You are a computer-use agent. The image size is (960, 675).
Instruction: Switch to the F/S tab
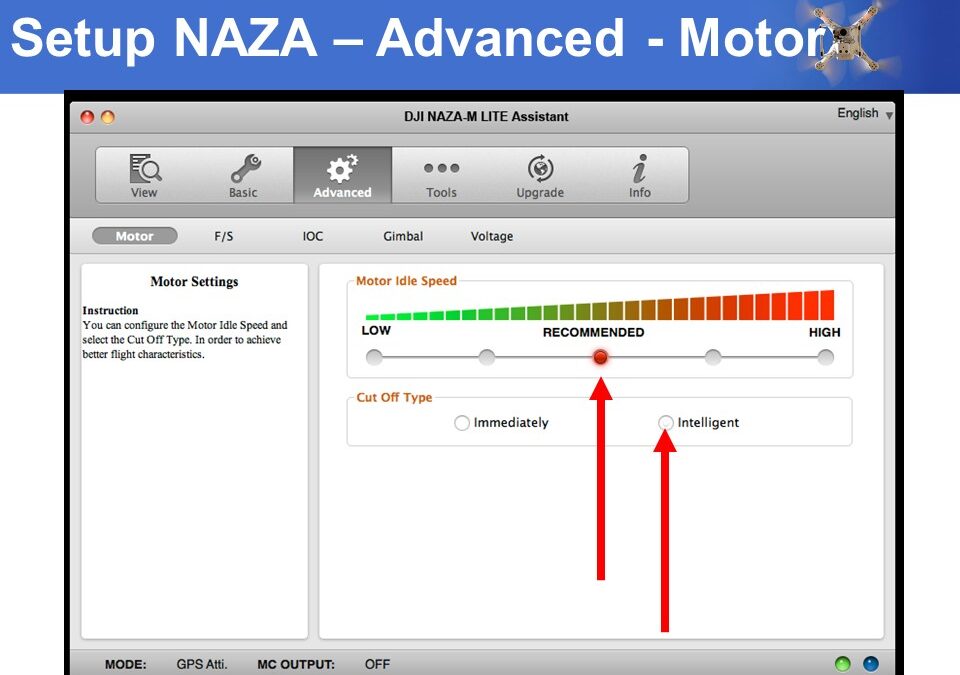pyautogui.click(x=223, y=236)
